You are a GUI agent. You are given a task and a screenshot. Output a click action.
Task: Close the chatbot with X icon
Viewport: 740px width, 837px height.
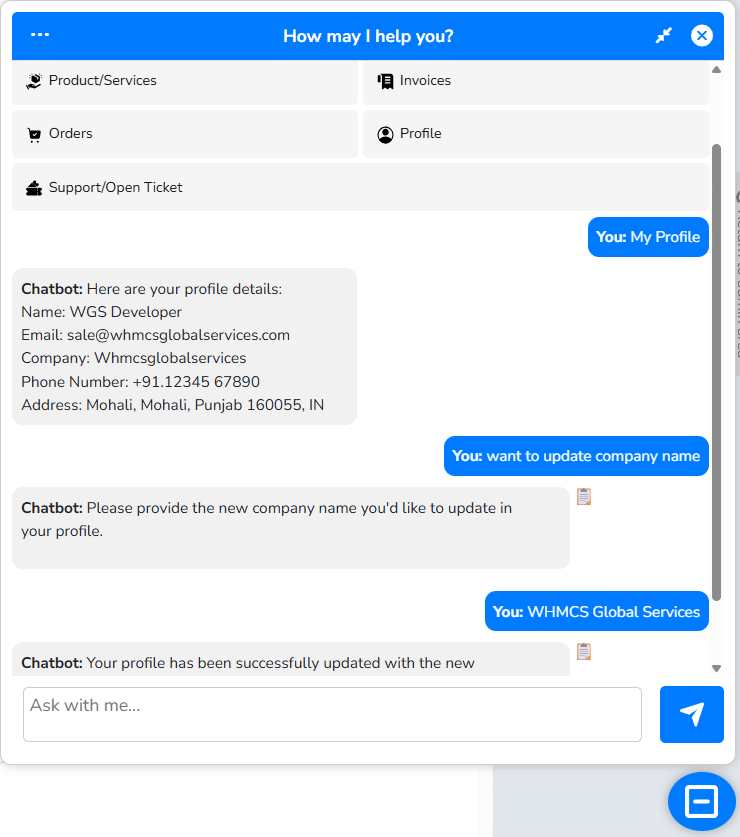[702, 36]
